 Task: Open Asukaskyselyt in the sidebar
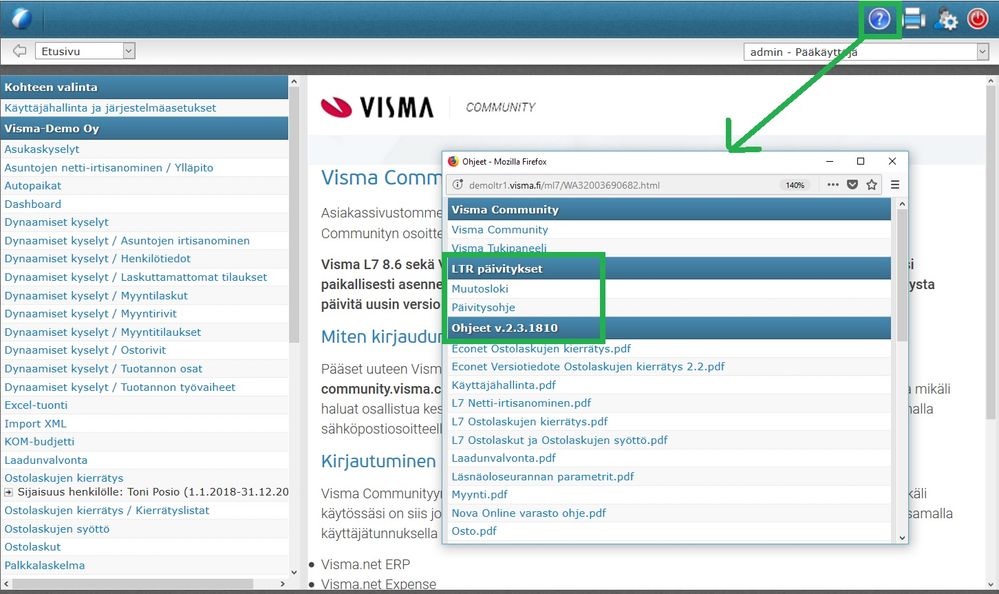click(x=42, y=149)
